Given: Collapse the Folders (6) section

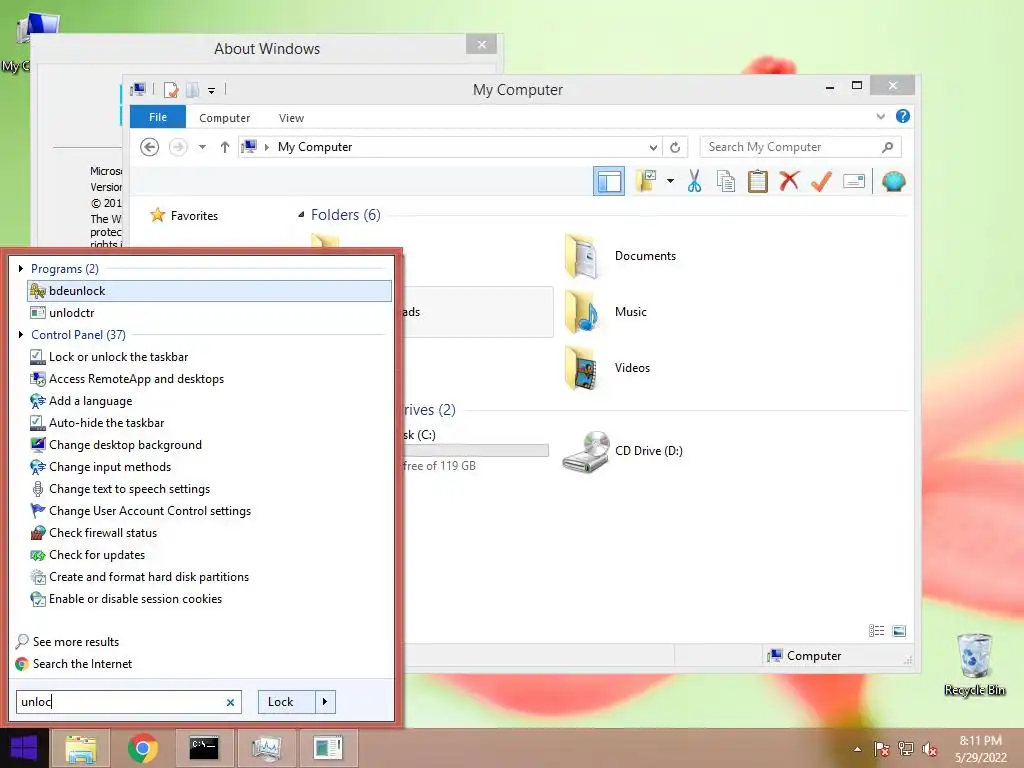Looking at the screenshot, I should (x=301, y=214).
